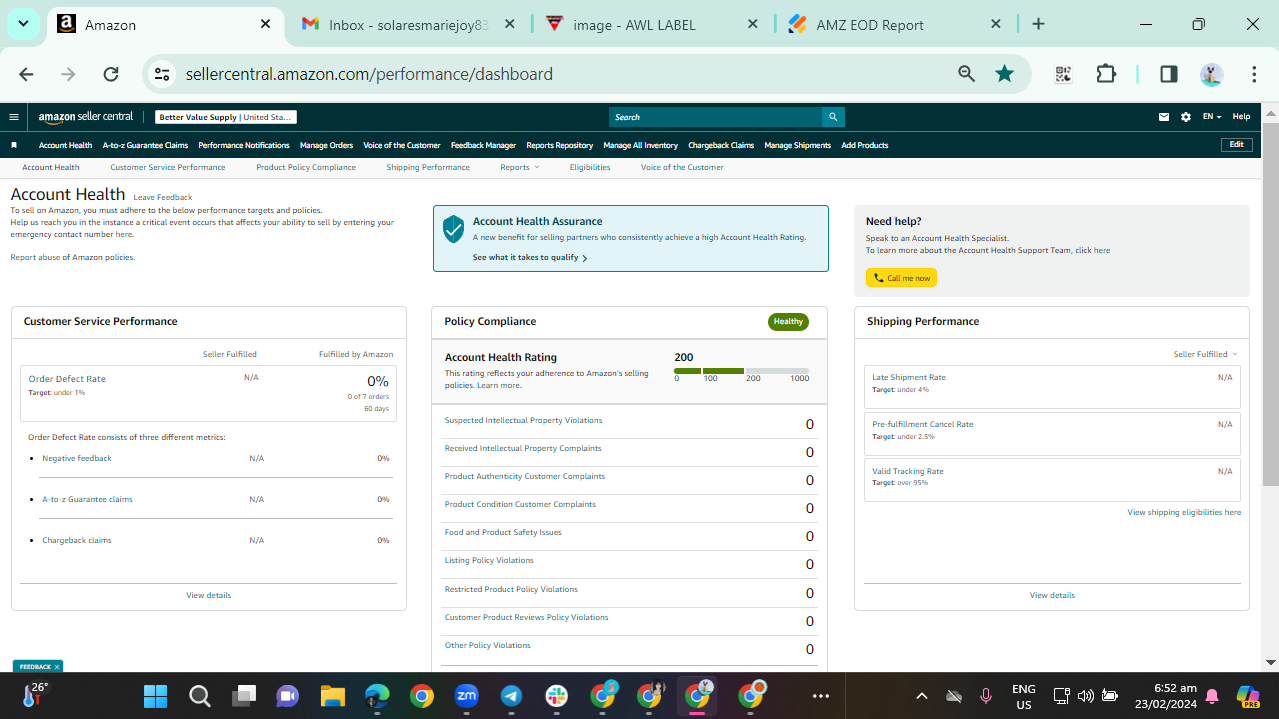1279x719 pixels.
Task: Click the Account Health Rating progress bar
Action: click(x=741, y=371)
